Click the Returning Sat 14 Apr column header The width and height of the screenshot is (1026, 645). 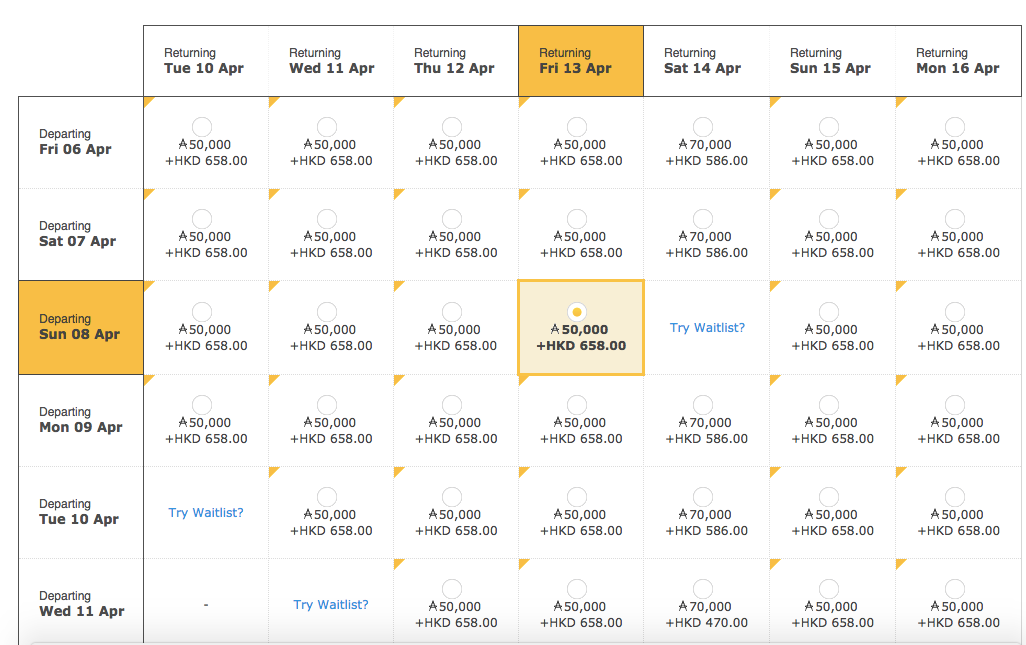point(705,61)
